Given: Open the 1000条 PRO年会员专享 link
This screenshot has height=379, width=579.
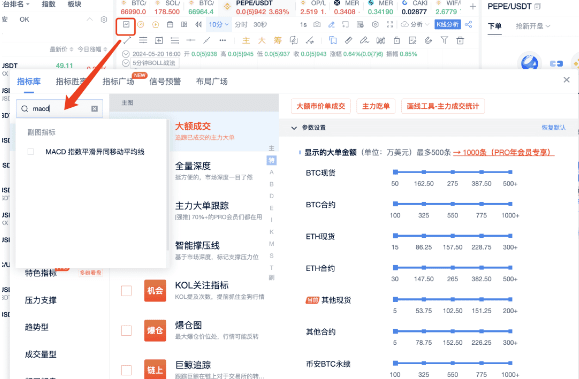Looking at the screenshot, I should (503, 153).
